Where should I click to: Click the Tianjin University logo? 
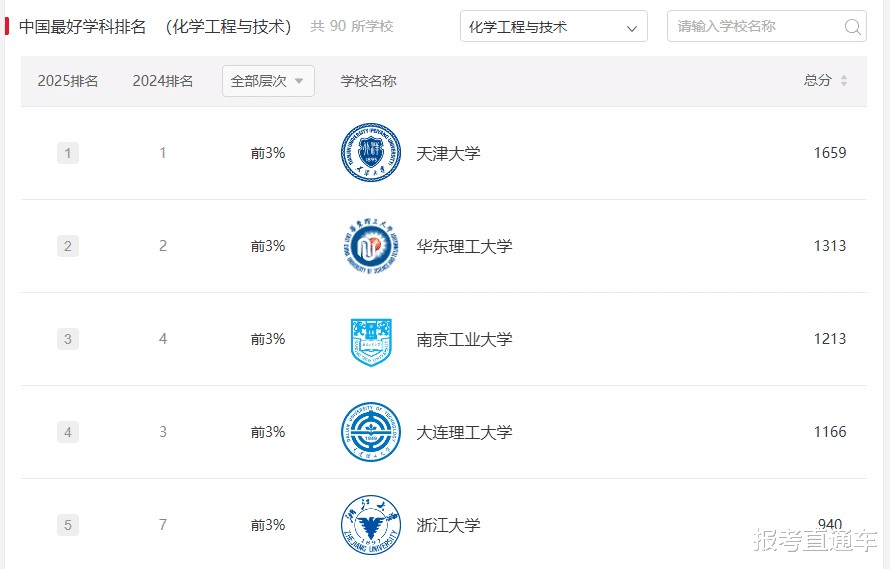[371, 153]
